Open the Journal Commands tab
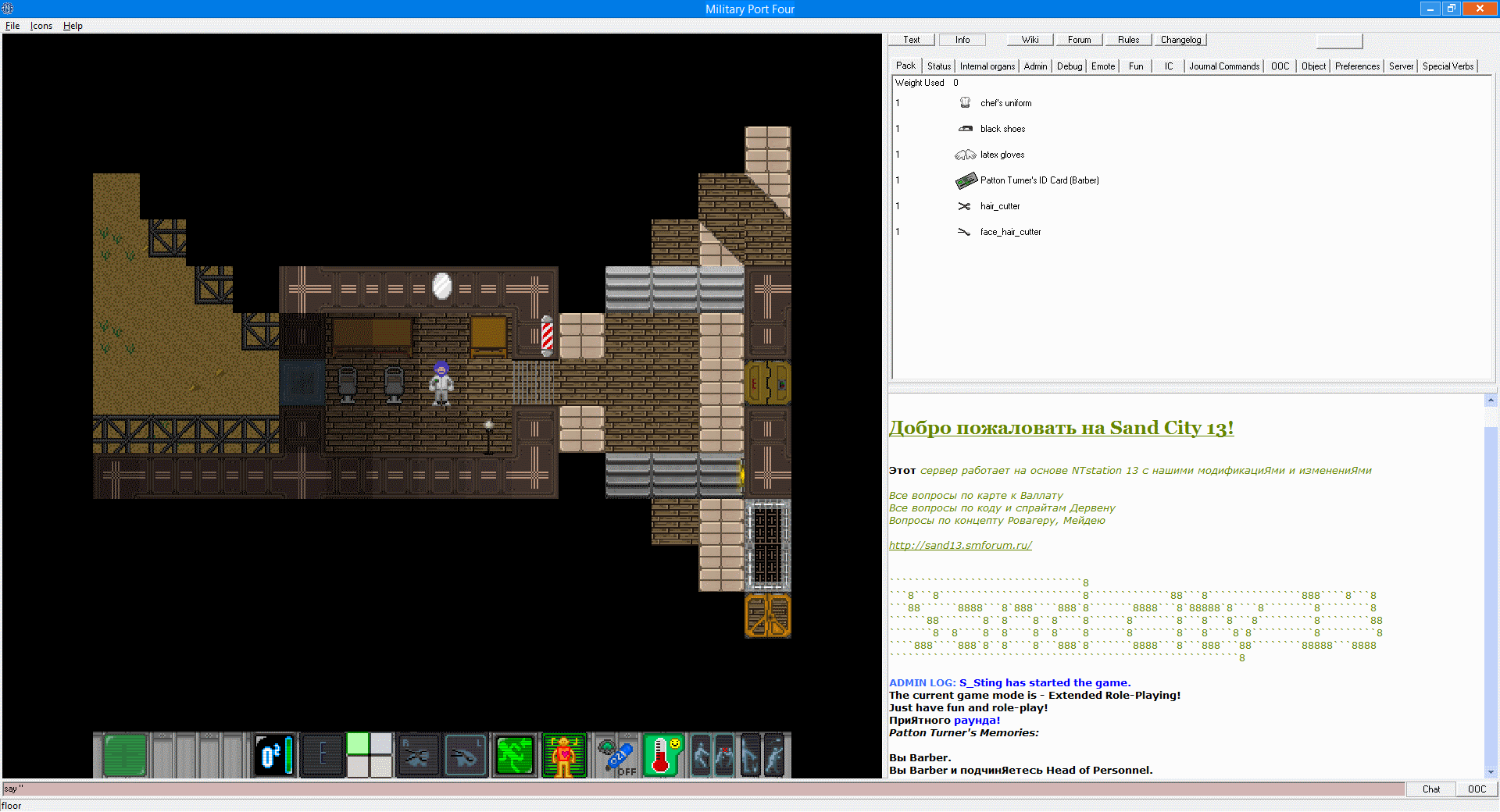 (x=1224, y=66)
